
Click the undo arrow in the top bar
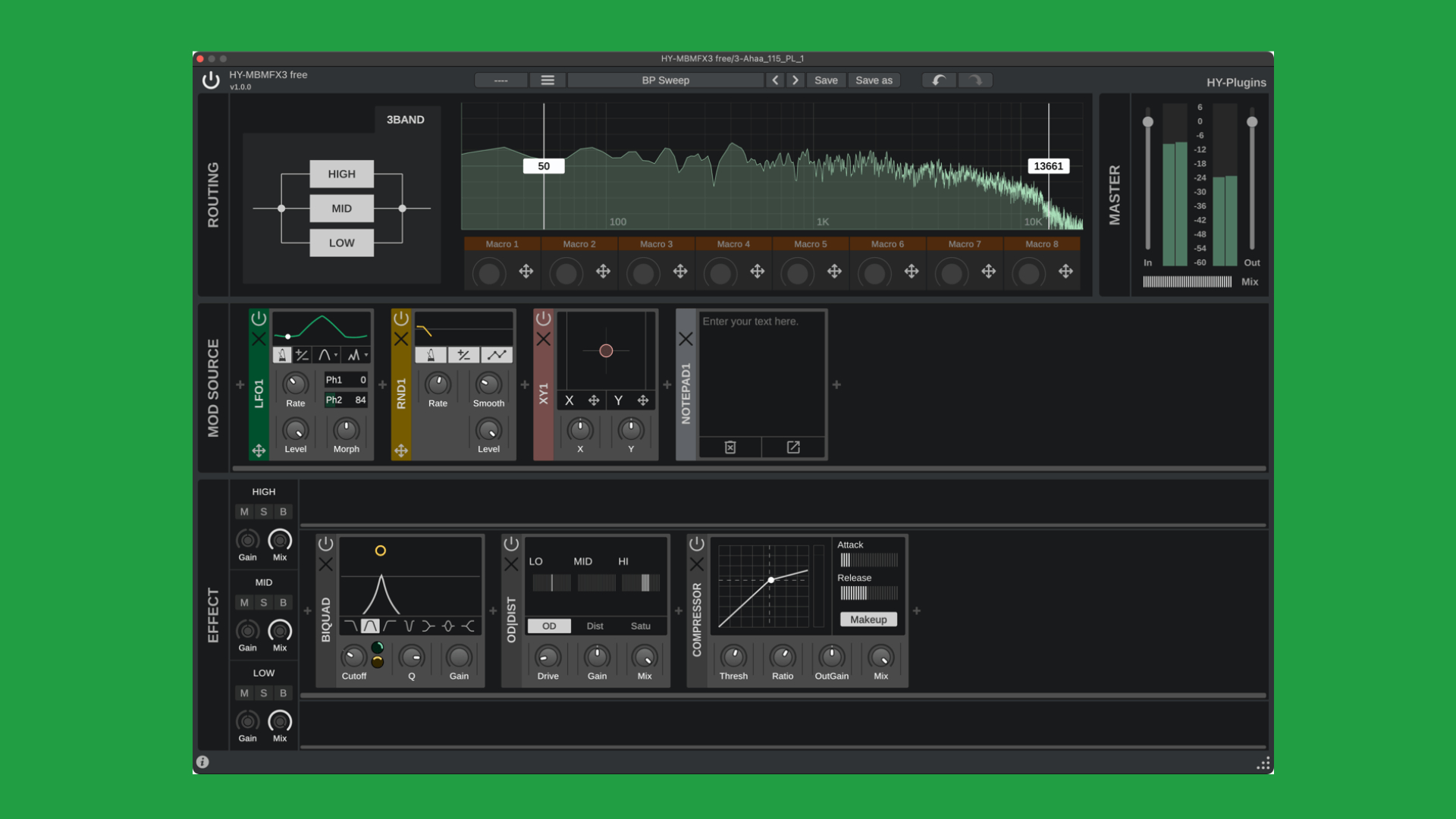tap(939, 80)
